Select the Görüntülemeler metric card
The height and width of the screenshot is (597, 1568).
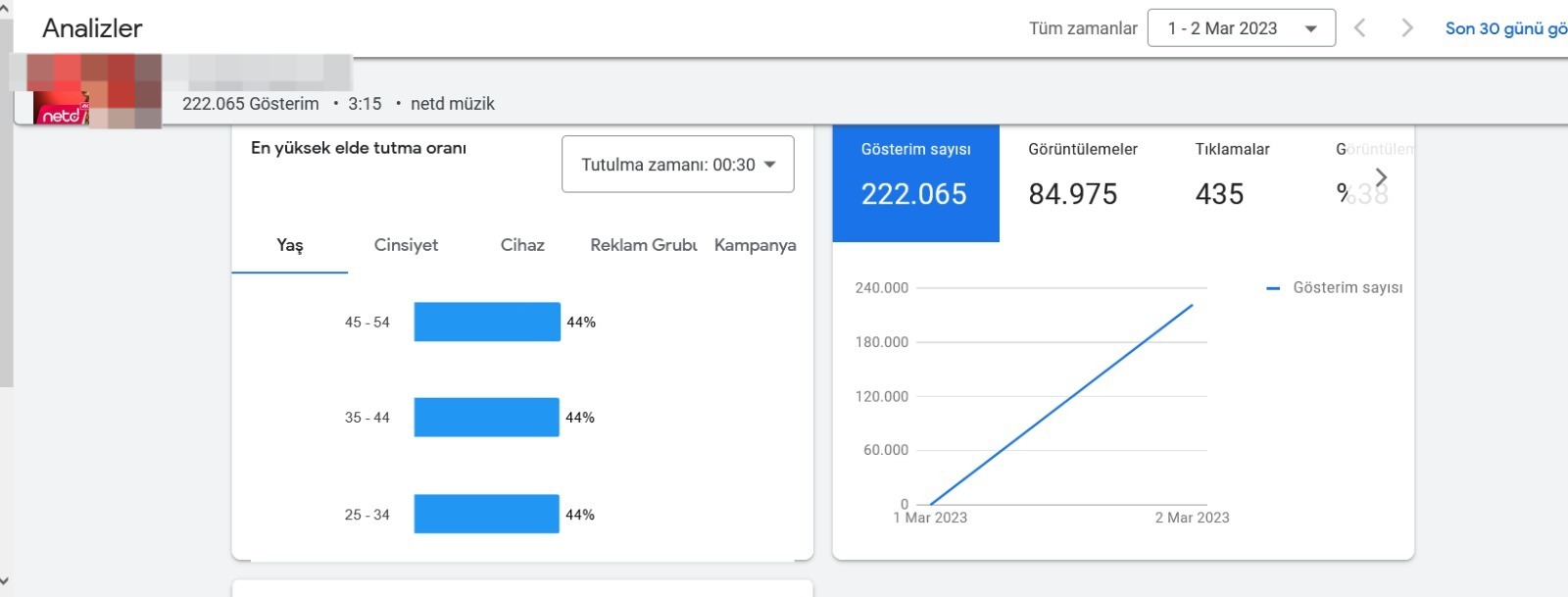click(x=1083, y=183)
